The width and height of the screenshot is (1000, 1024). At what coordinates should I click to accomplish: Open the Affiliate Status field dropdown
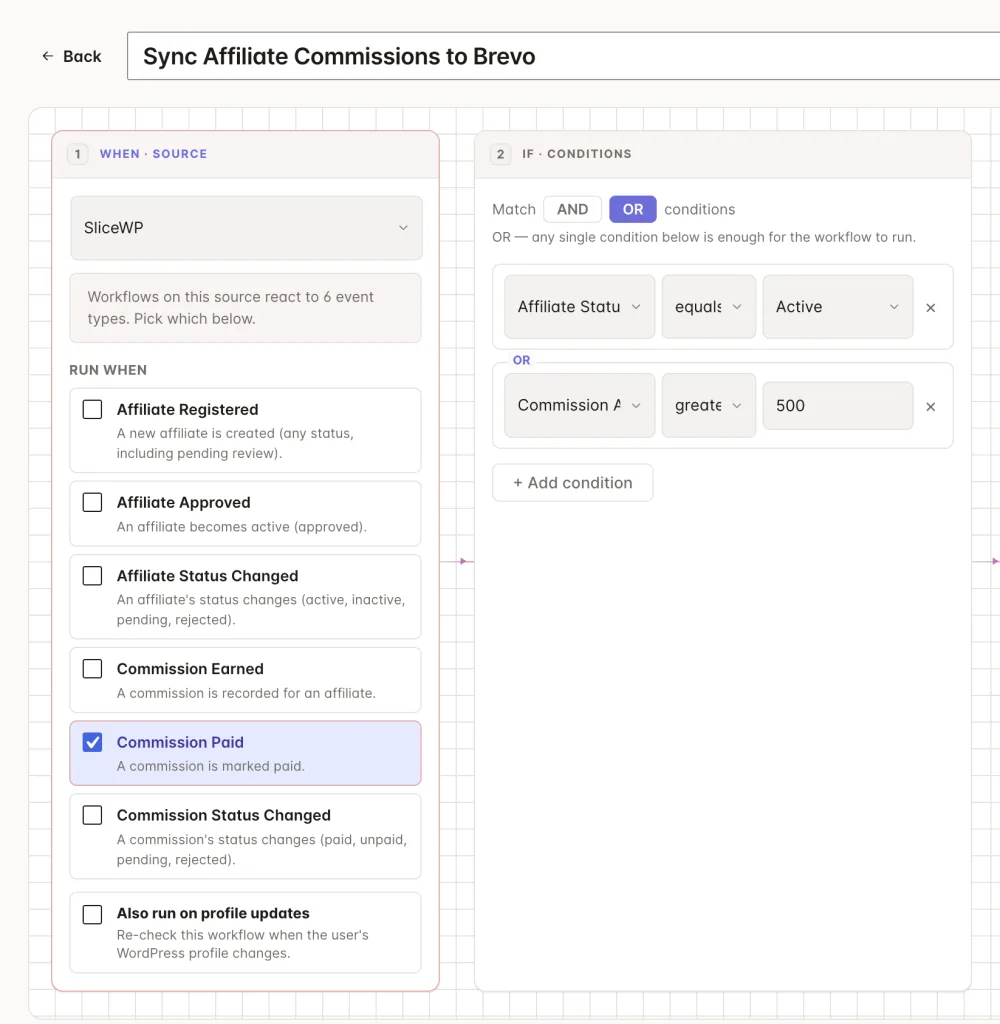point(579,306)
